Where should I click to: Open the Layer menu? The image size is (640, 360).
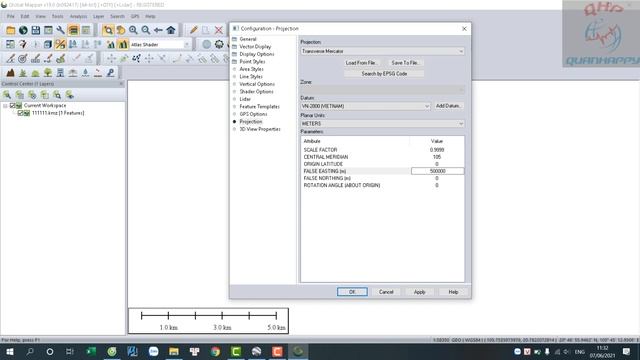click(x=98, y=16)
